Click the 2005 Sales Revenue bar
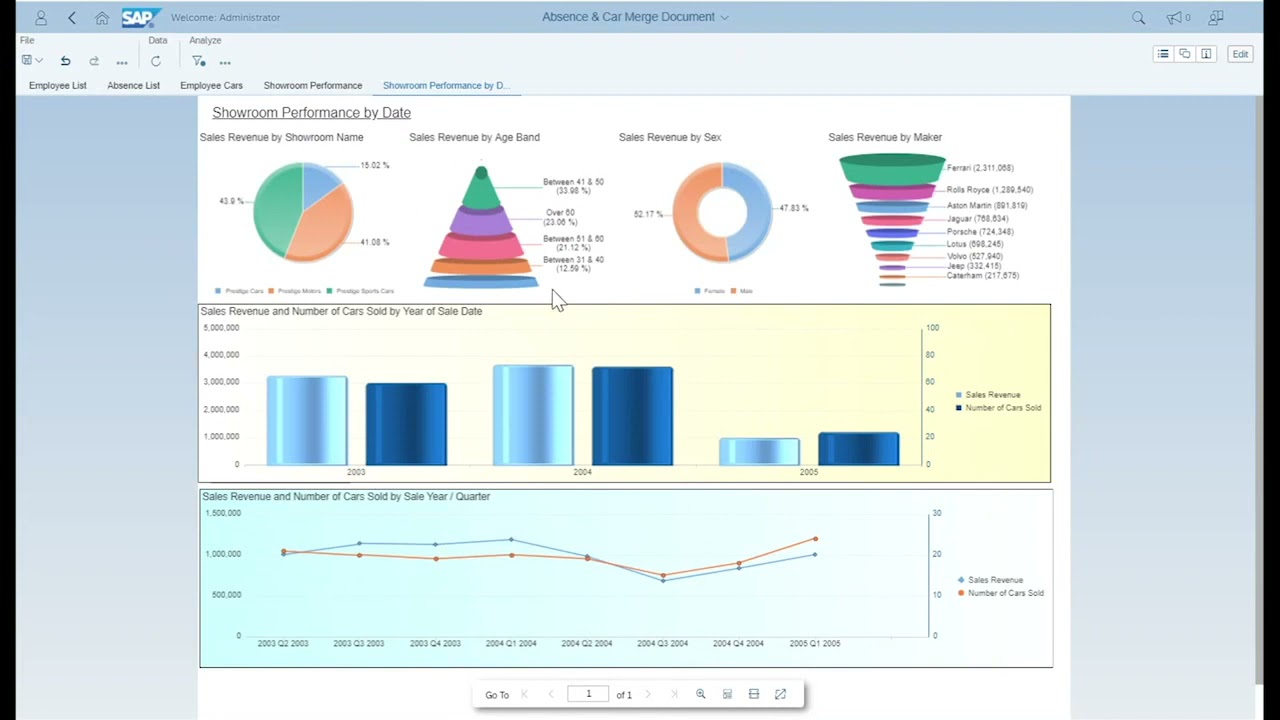The width and height of the screenshot is (1280, 720). (759, 452)
